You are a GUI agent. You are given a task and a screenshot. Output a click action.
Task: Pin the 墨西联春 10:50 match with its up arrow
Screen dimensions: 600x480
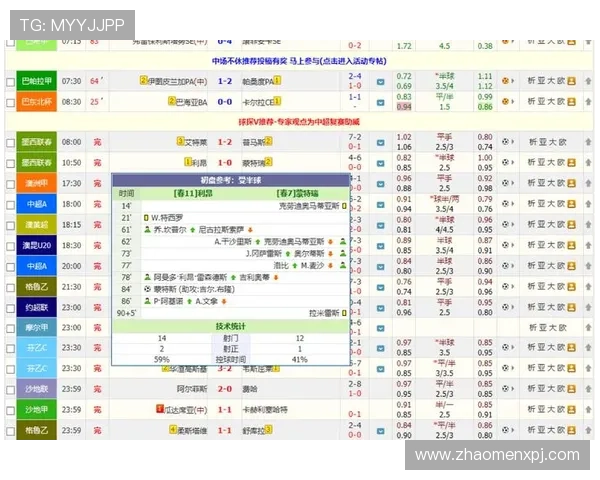pos(588,163)
